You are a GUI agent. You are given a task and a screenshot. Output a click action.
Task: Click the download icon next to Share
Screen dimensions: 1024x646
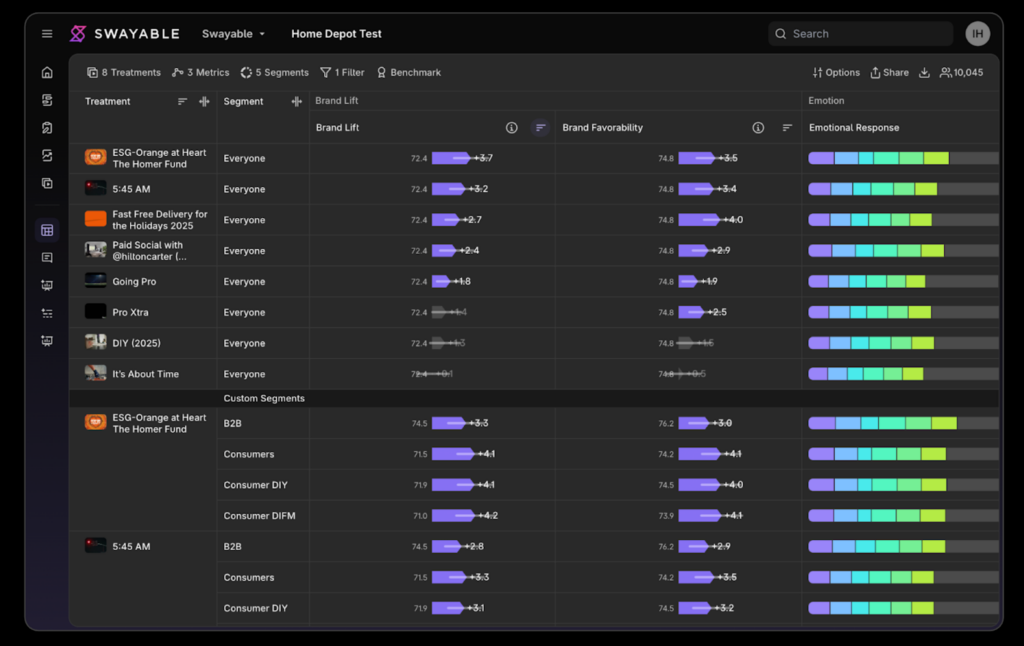tap(924, 73)
